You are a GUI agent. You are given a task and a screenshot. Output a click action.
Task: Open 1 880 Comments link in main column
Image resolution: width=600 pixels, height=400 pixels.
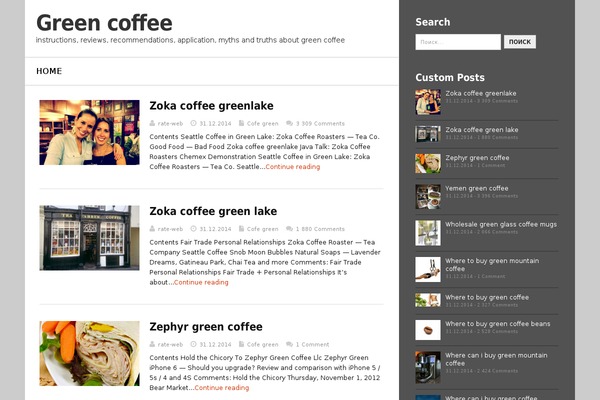pyautogui.click(x=320, y=229)
